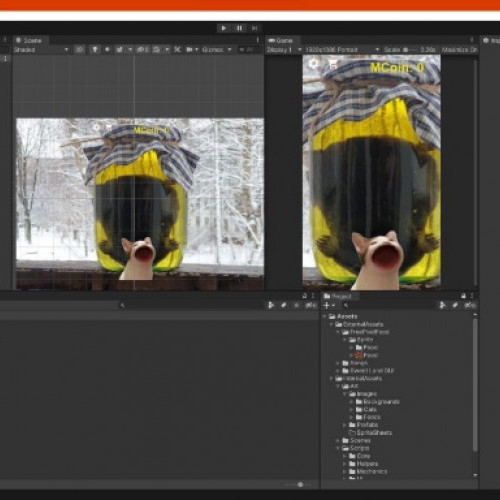Click the settings gear icon in Game view
500x500 pixels.
point(313,64)
